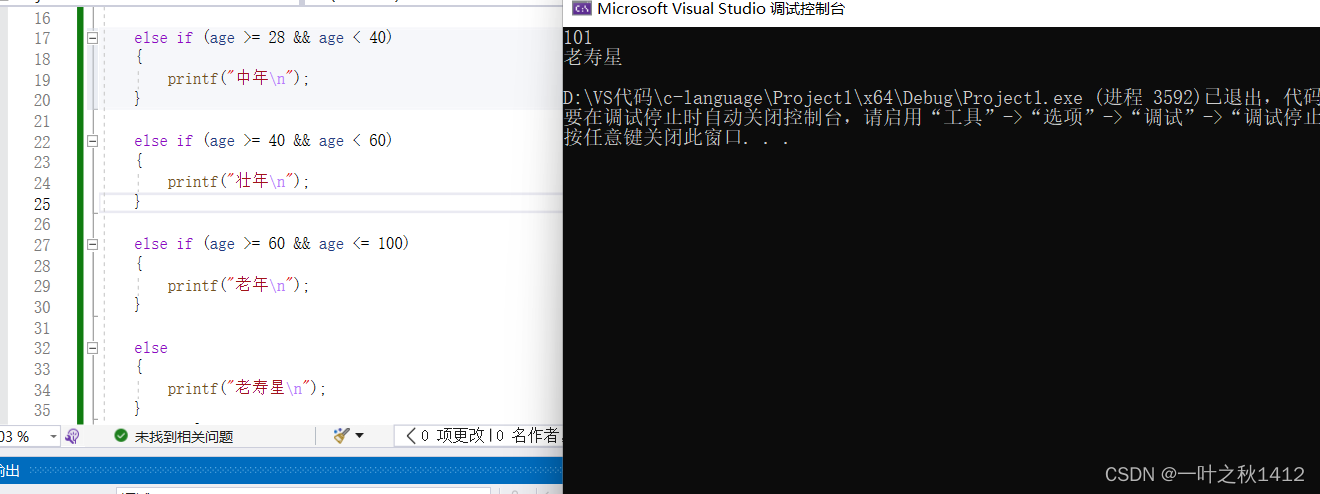Click the Project1.exe path line in console

tap(941, 98)
